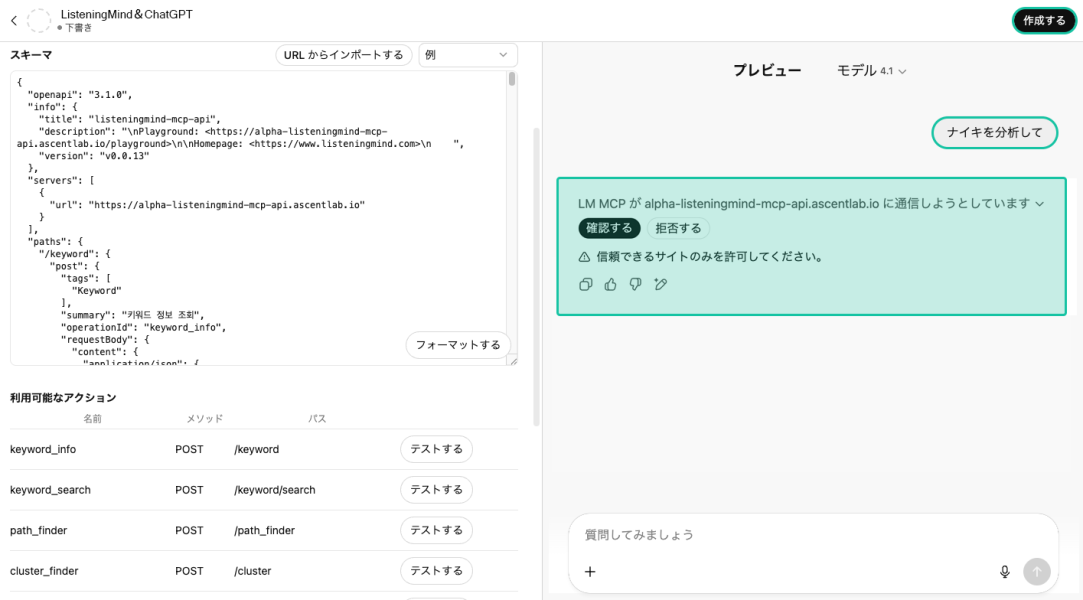Click the /cluster path cell

pyautogui.click(x=253, y=571)
